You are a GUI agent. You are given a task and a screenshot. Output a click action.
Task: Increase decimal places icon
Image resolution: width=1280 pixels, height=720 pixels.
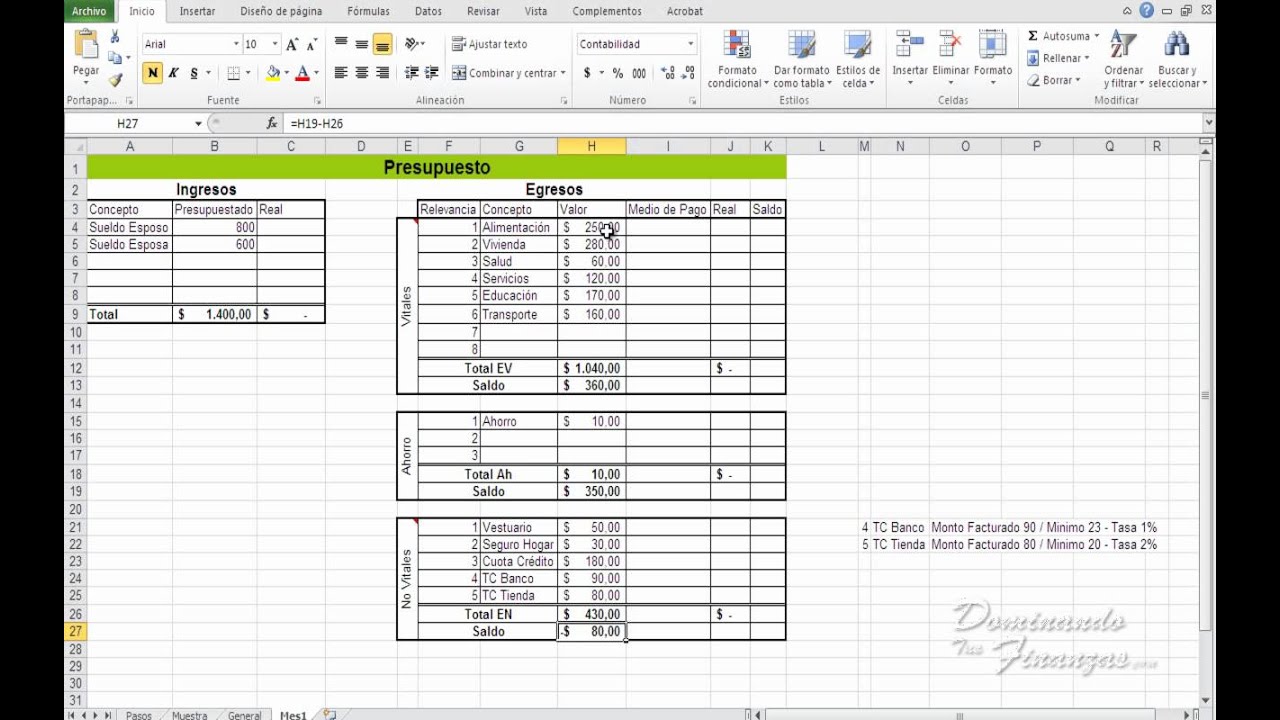667,73
